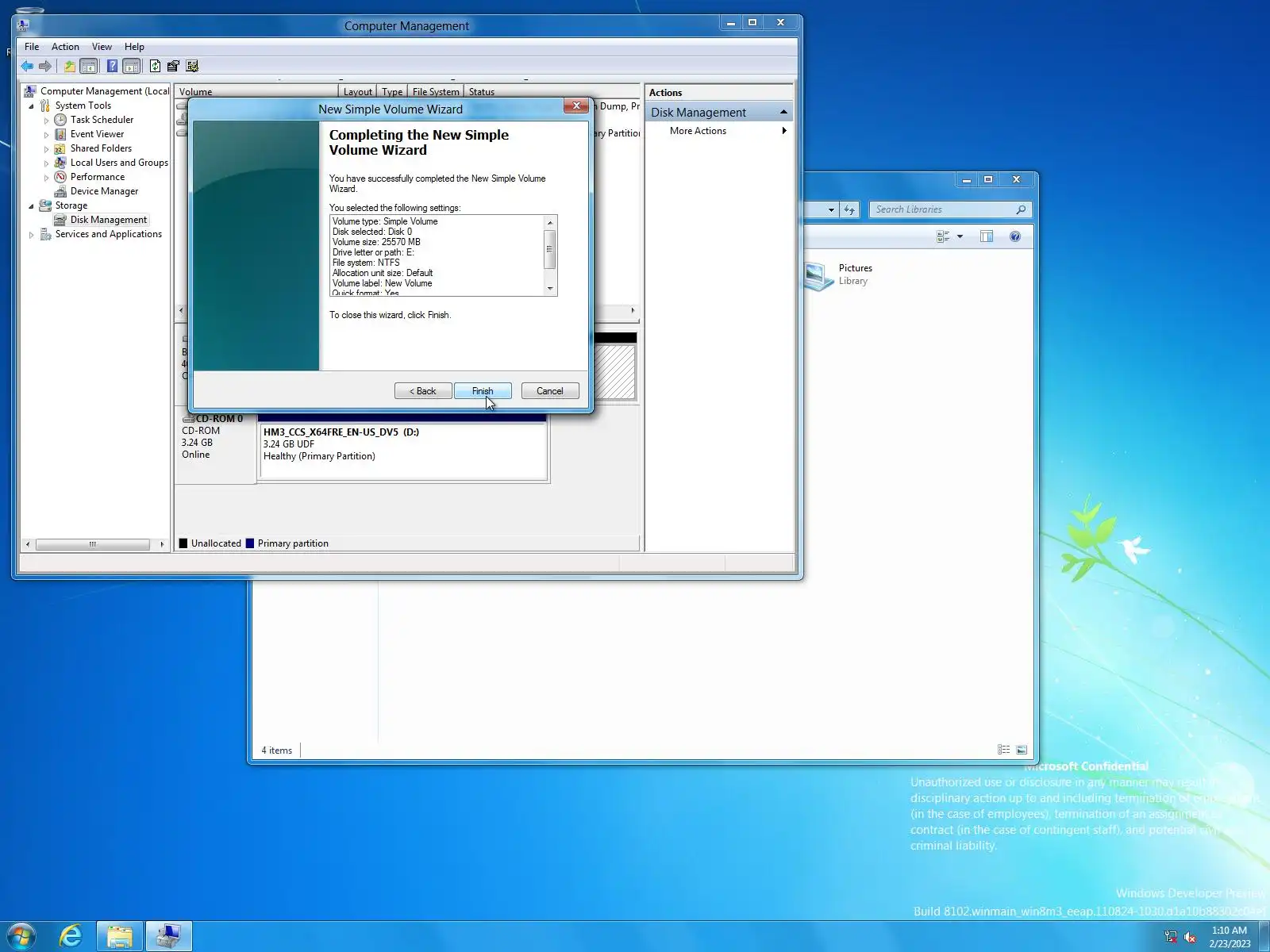Sort by the Type column header
This screenshot has height=952, width=1270.
(x=392, y=92)
